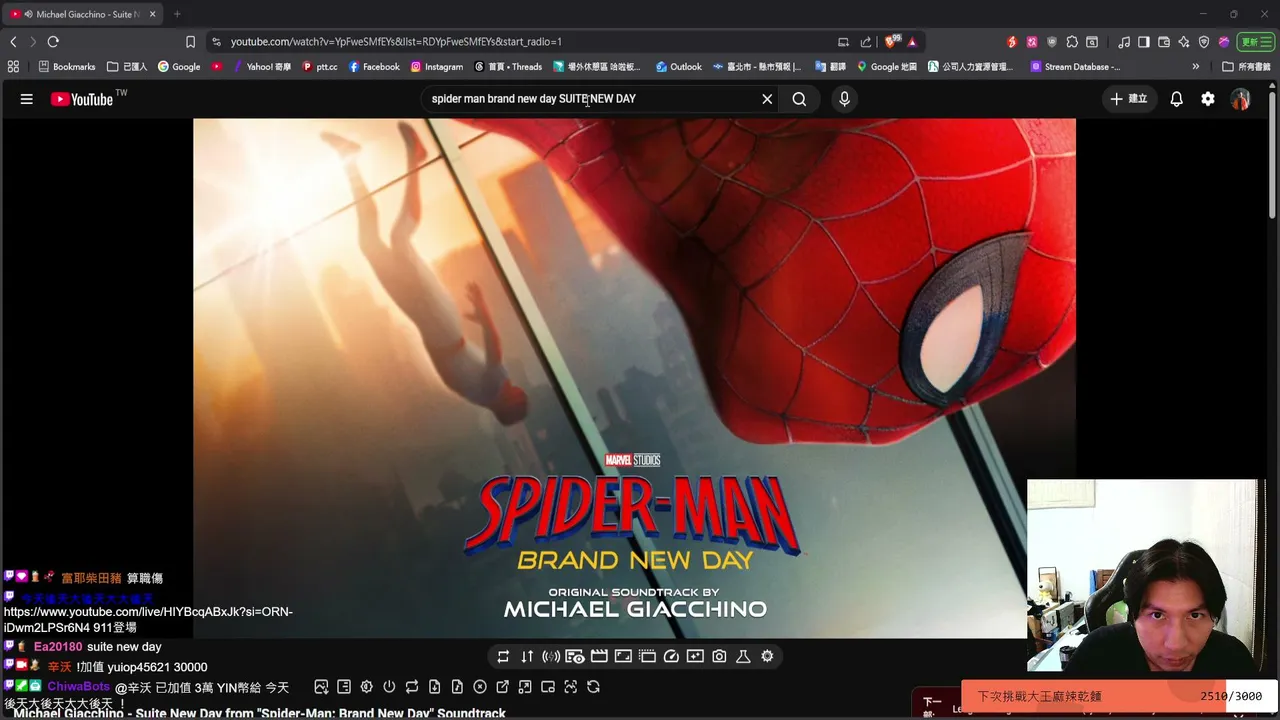Click the clapperboard cinema mode icon

click(599, 657)
